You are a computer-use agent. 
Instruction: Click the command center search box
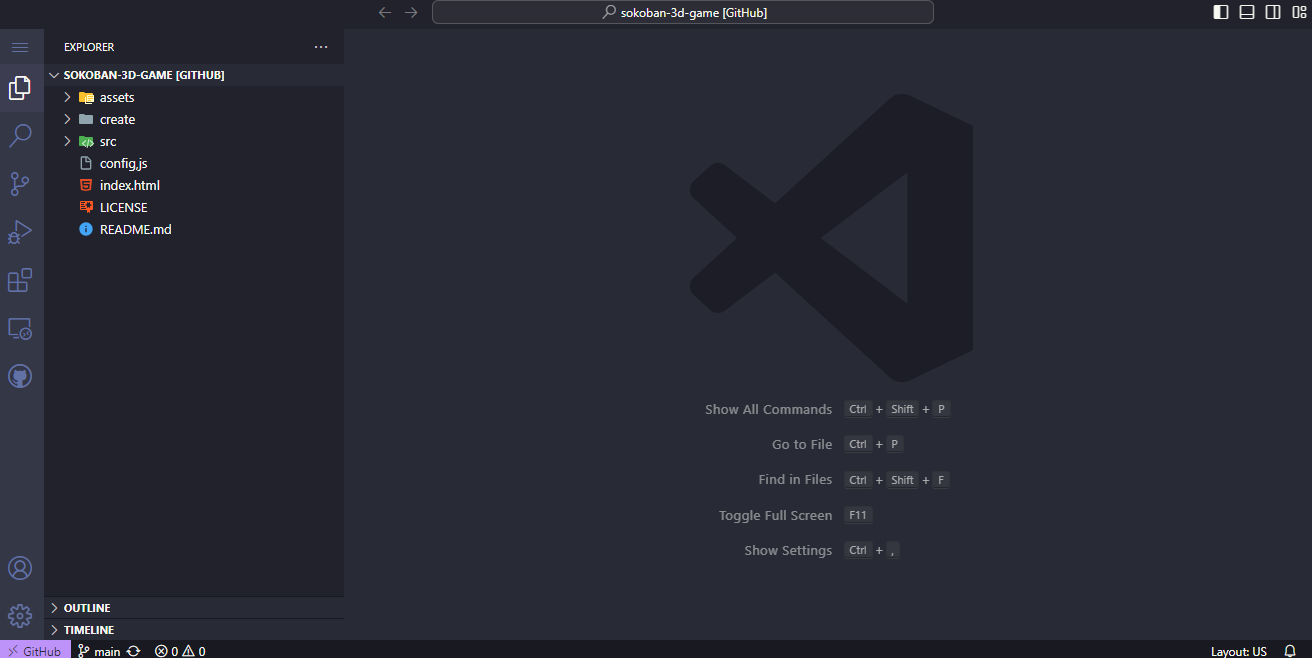(683, 12)
